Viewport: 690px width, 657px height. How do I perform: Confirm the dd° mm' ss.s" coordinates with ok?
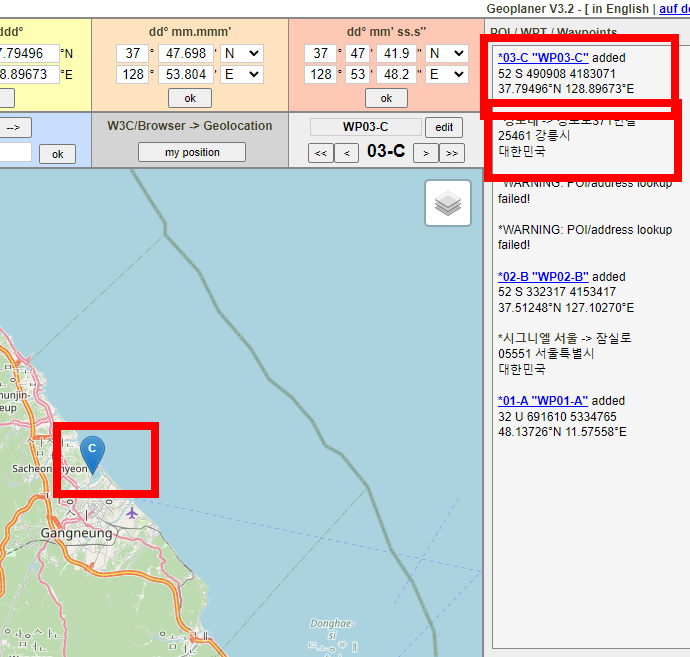[x=386, y=98]
